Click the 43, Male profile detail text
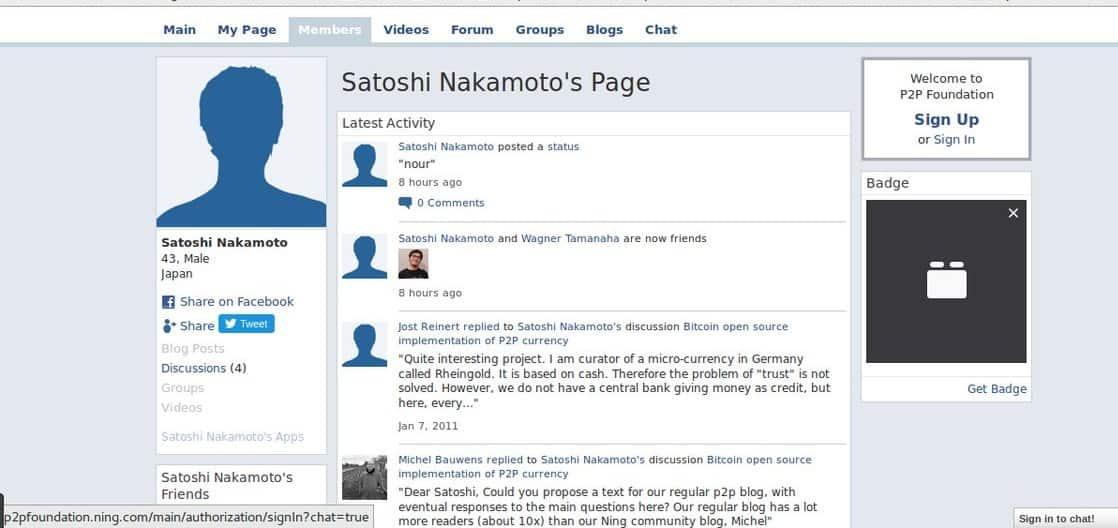1118x528 pixels. 185,259
